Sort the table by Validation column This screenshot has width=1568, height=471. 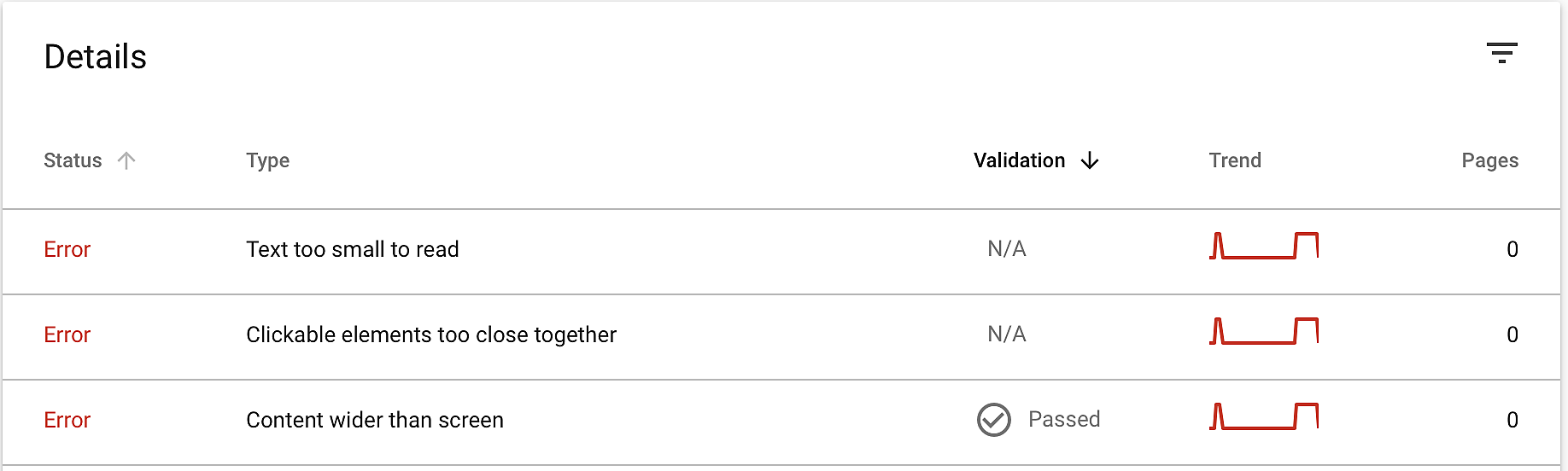[x=1020, y=160]
